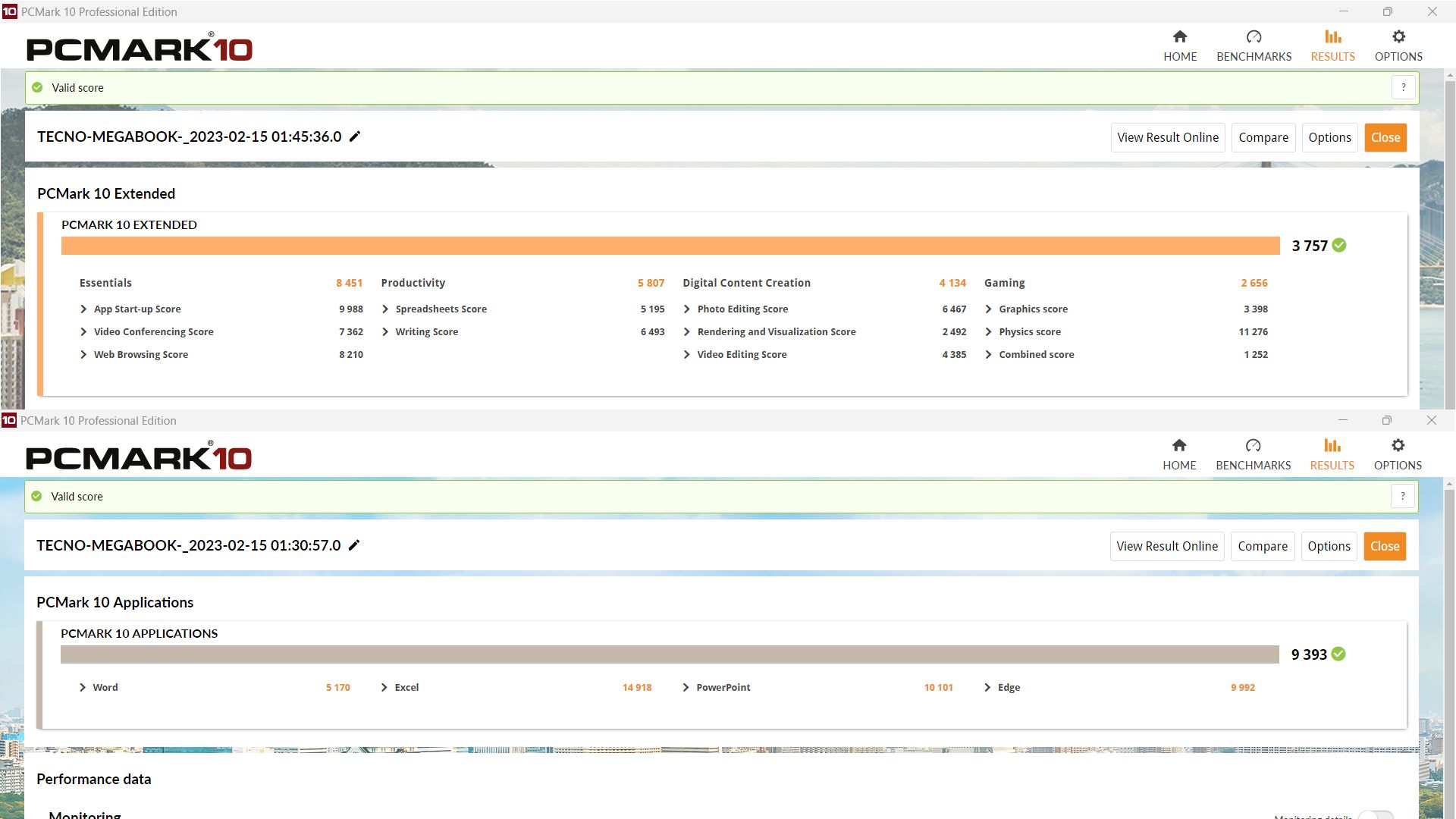
Task: Click Options button for the Extended result
Action: (1329, 137)
